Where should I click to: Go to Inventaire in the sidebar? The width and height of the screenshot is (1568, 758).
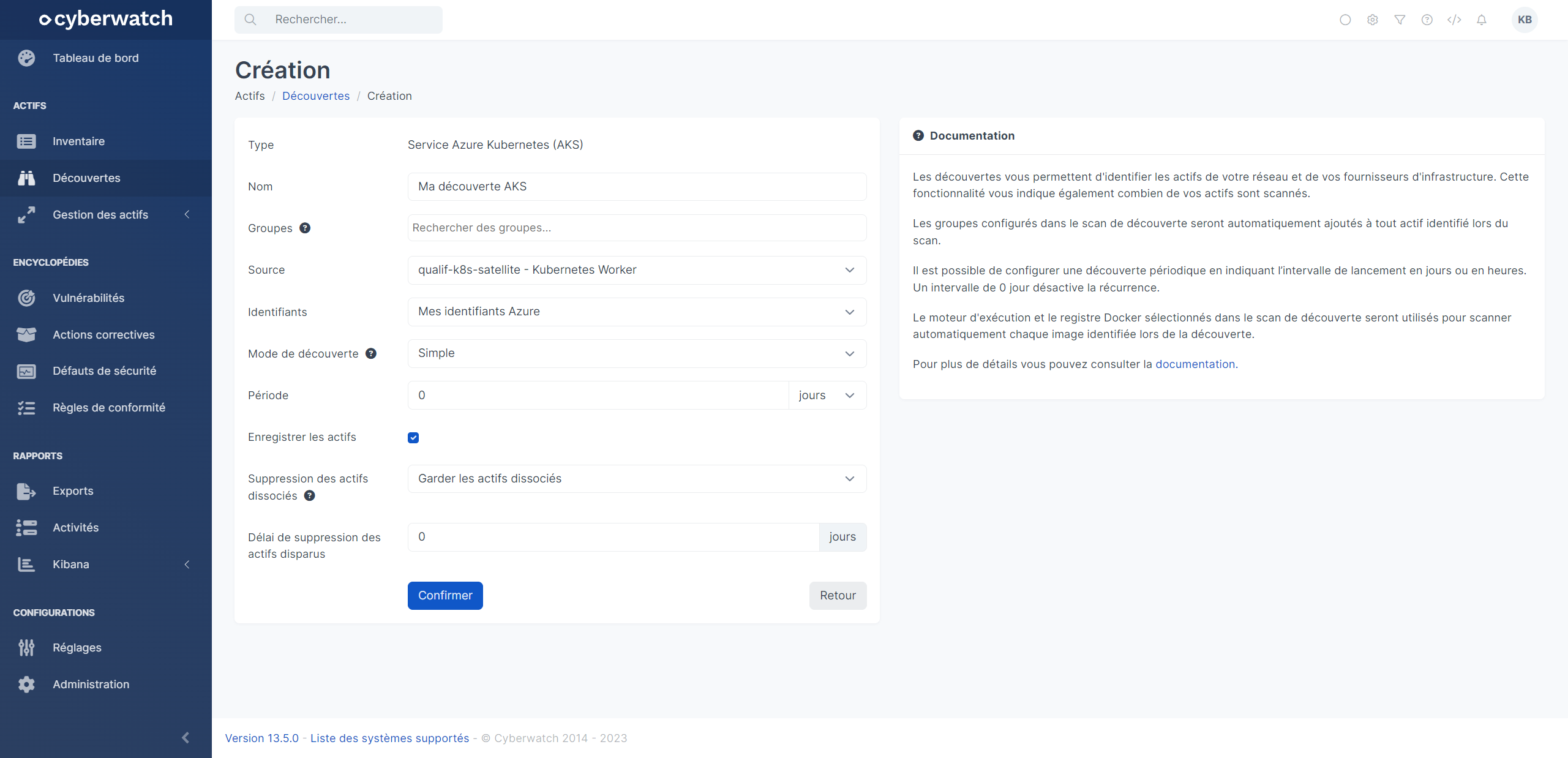point(106,141)
